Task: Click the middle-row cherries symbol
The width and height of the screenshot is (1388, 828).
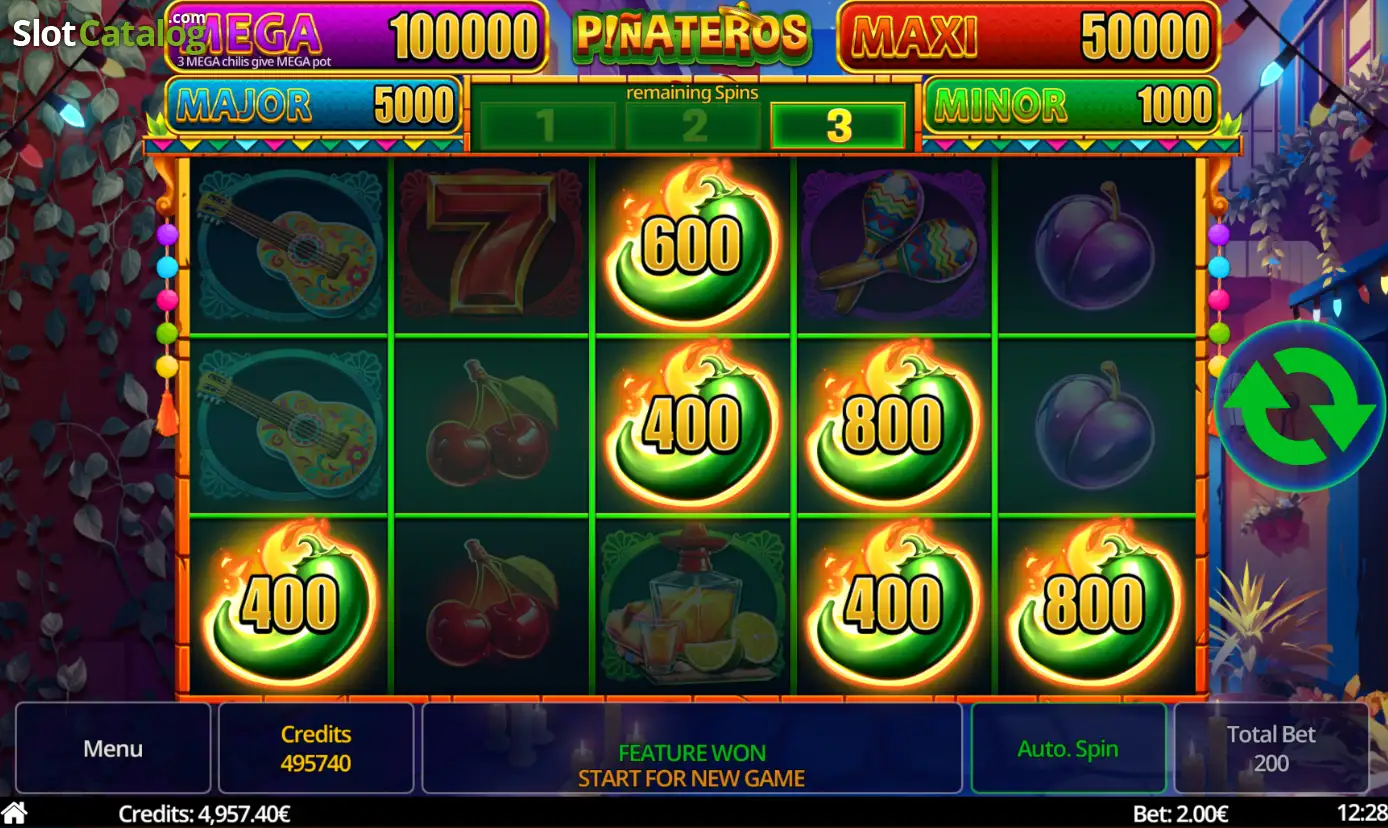Action: (491, 425)
